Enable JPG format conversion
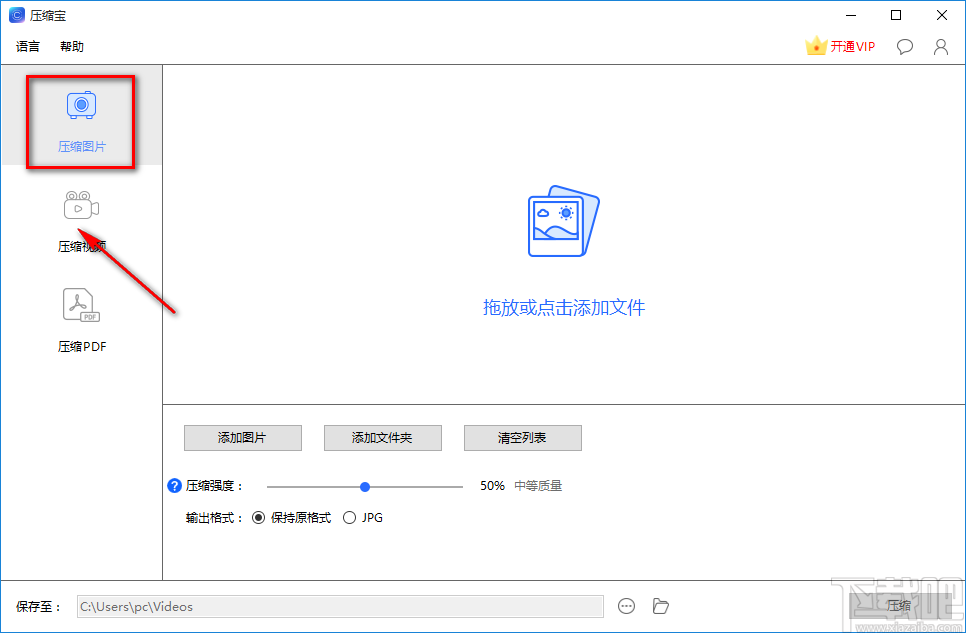 point(350,517)
